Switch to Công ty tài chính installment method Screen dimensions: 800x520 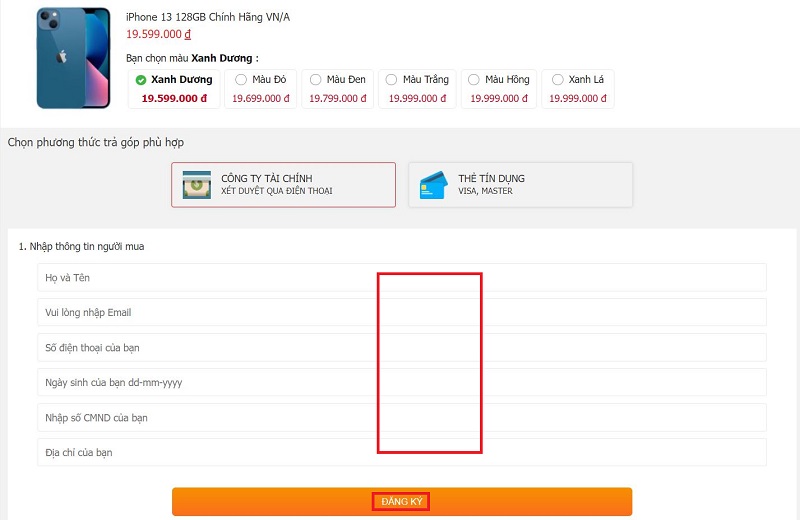coord(284,185)
